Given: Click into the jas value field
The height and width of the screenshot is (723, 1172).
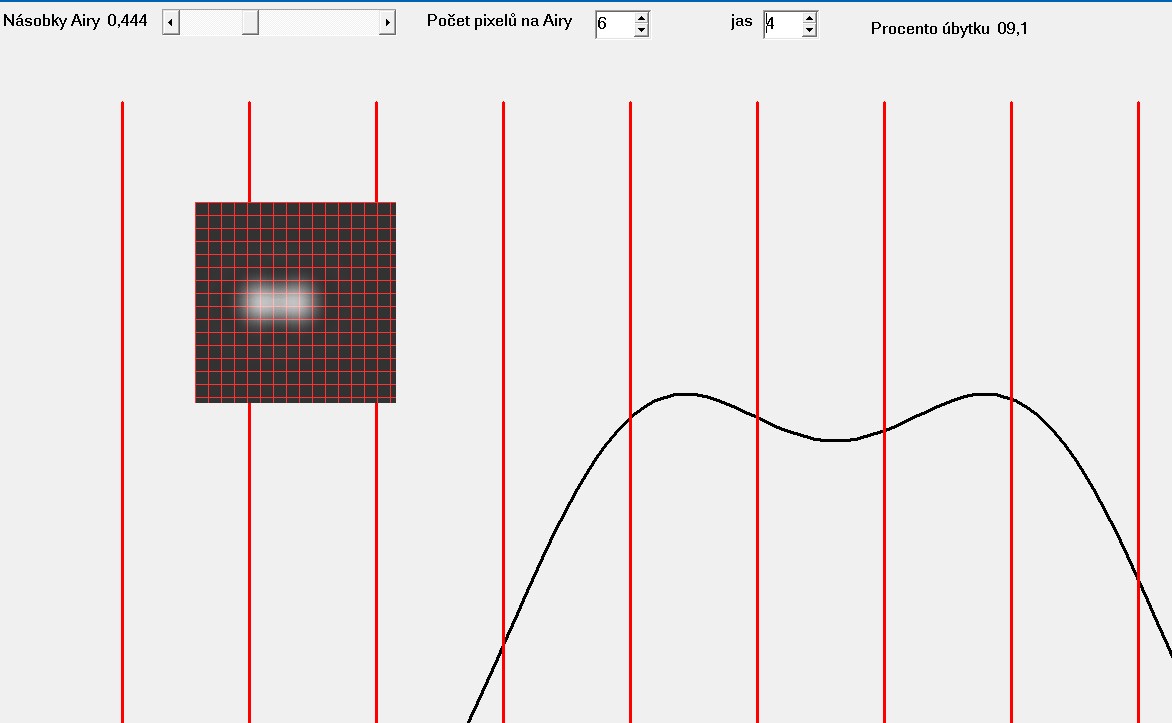Looking at the screenshot, I should tap(781, 24).
